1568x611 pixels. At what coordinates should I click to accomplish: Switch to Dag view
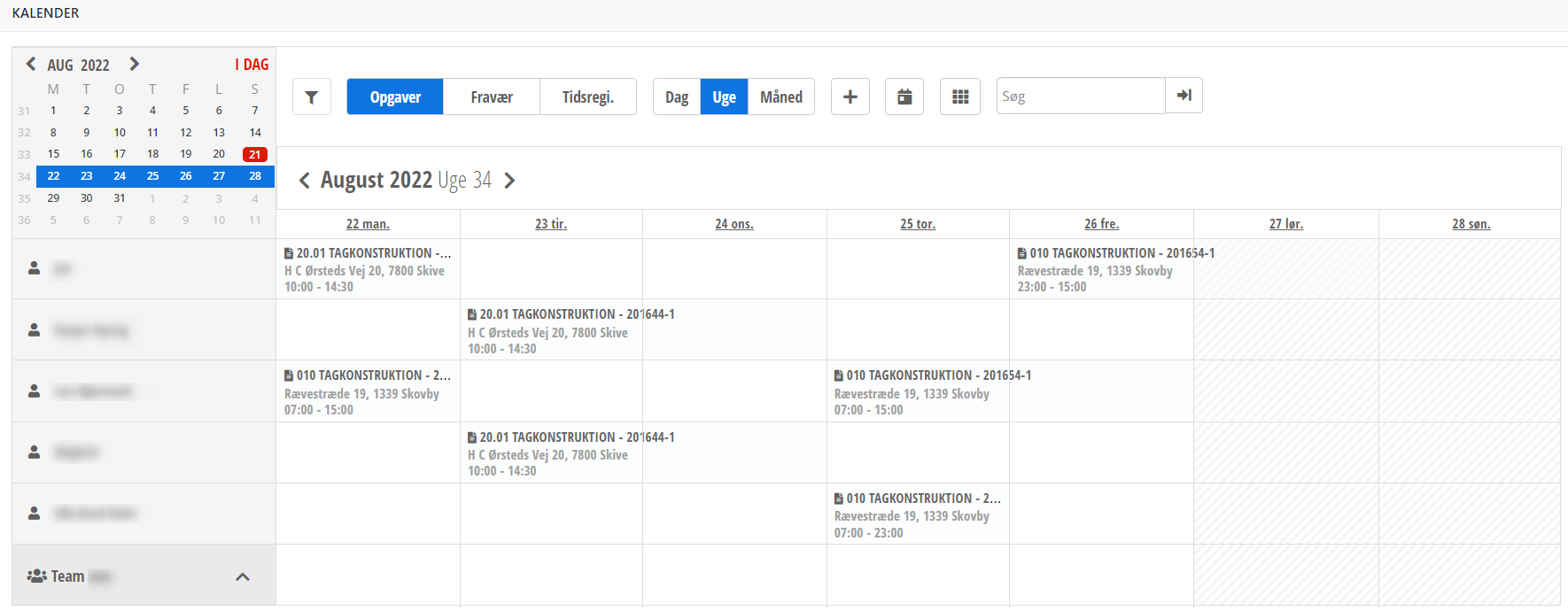(x=677, y=97)
